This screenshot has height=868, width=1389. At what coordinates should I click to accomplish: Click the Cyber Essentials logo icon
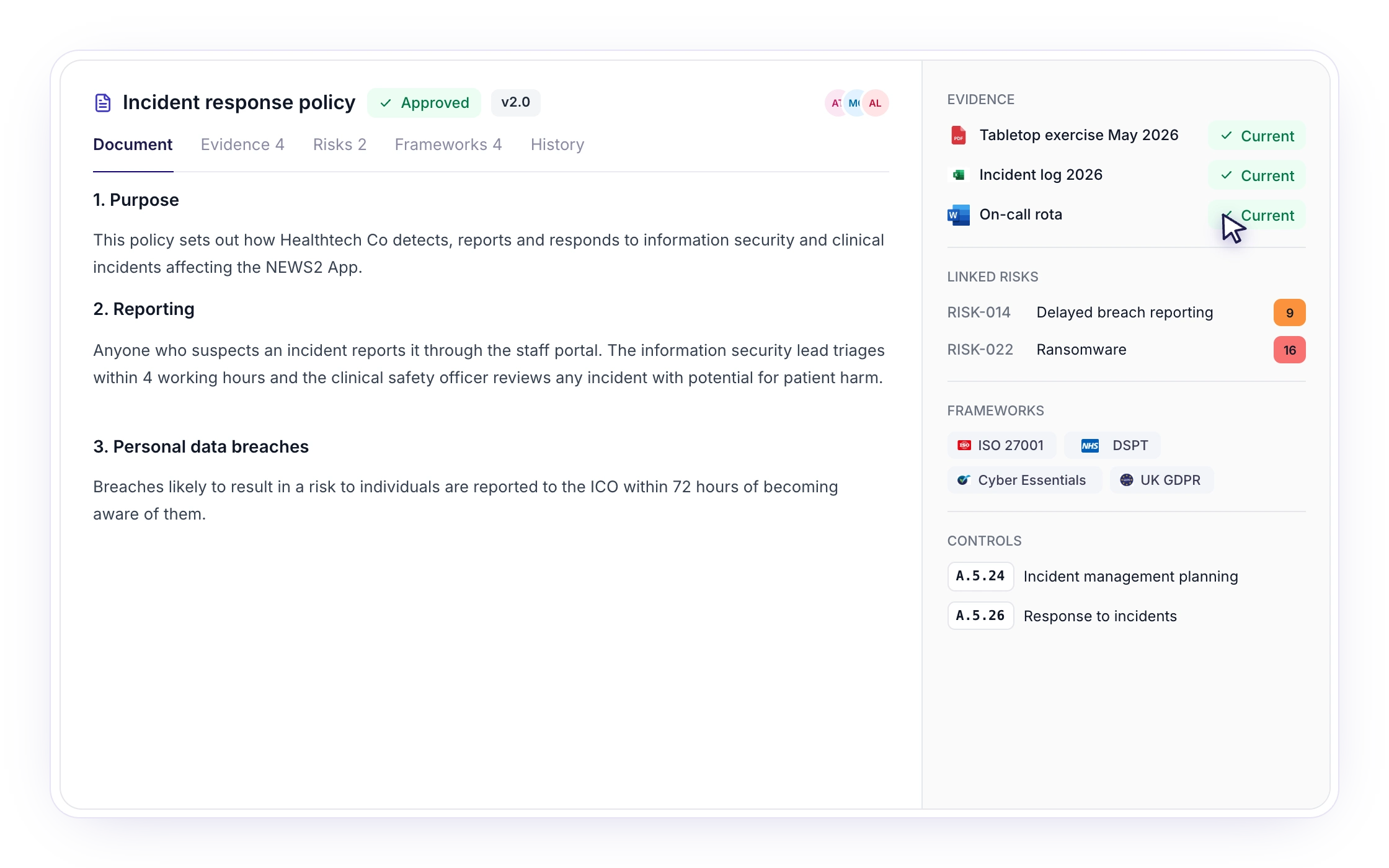pyautogui.click(x=963, y=480)
